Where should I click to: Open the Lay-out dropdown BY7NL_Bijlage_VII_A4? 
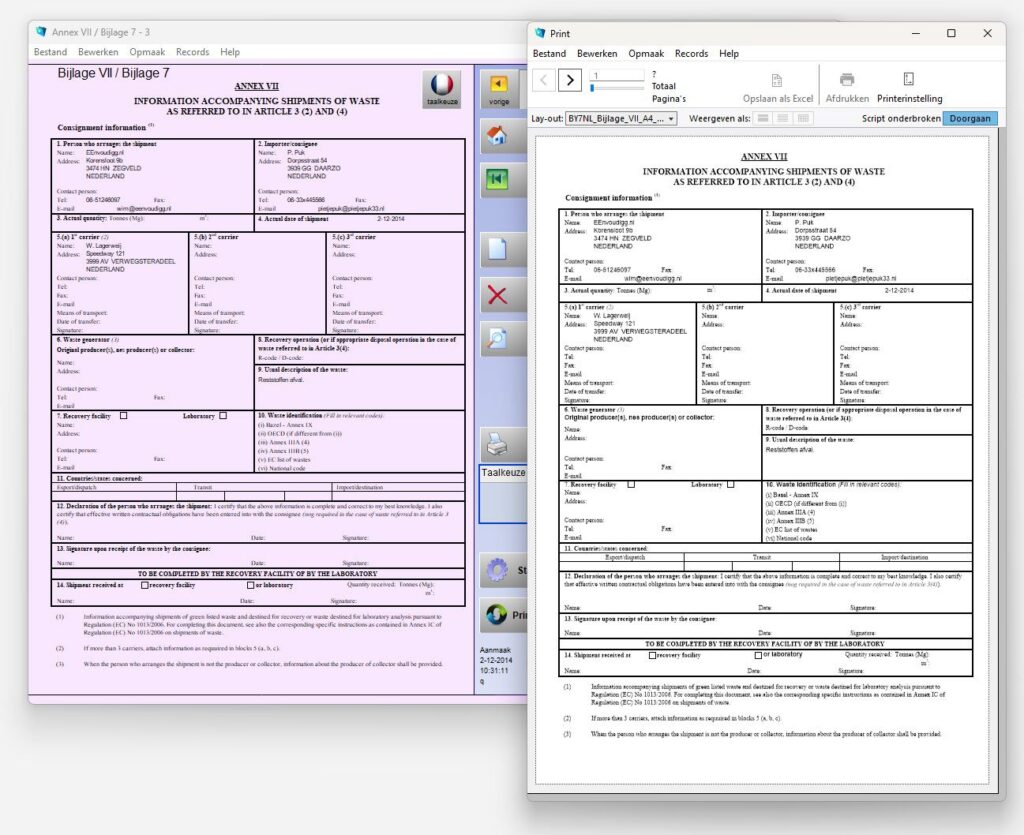tap(621, 118)
